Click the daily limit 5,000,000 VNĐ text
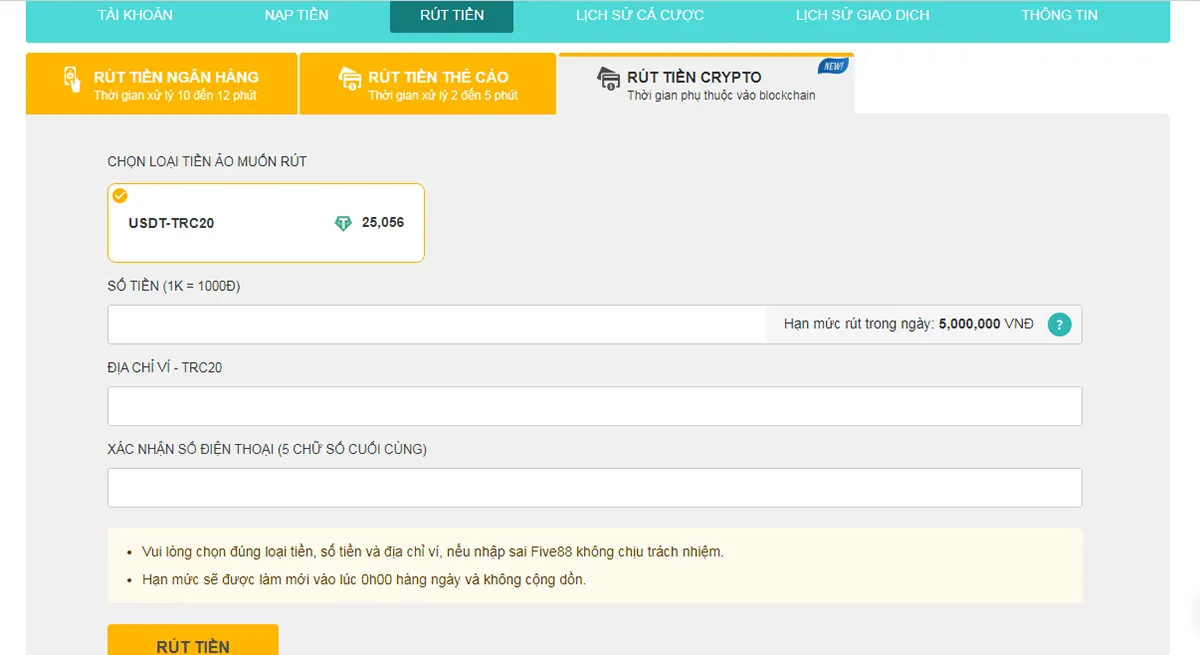The image size is (1200, 655). click(x=908, y=324)
